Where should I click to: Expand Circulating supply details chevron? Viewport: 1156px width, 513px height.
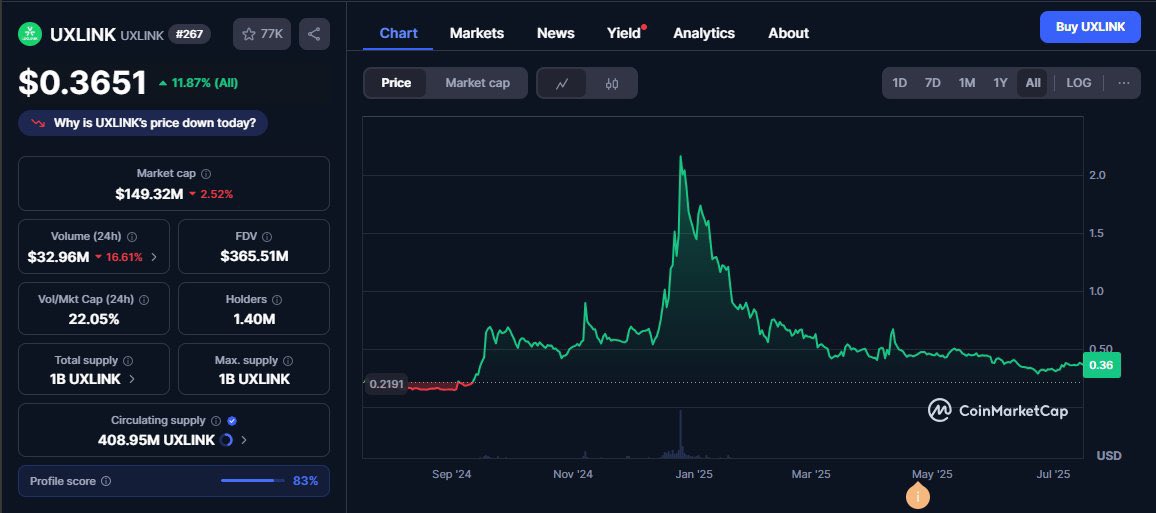click(244, 440)
